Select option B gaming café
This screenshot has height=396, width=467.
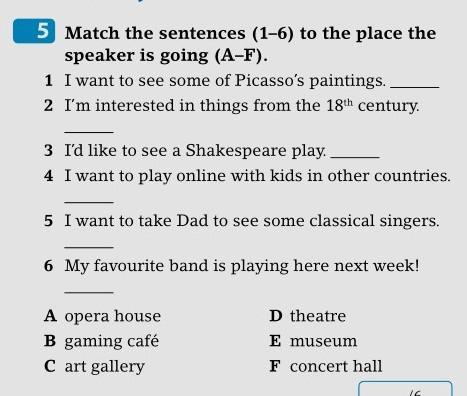coord(101,341)
